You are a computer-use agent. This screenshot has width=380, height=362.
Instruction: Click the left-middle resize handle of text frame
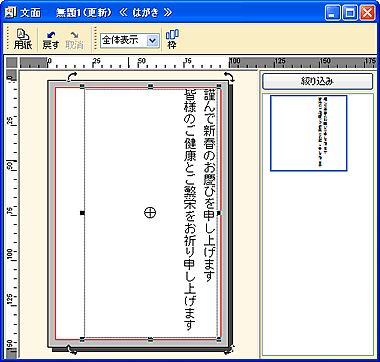pos(82,213)
